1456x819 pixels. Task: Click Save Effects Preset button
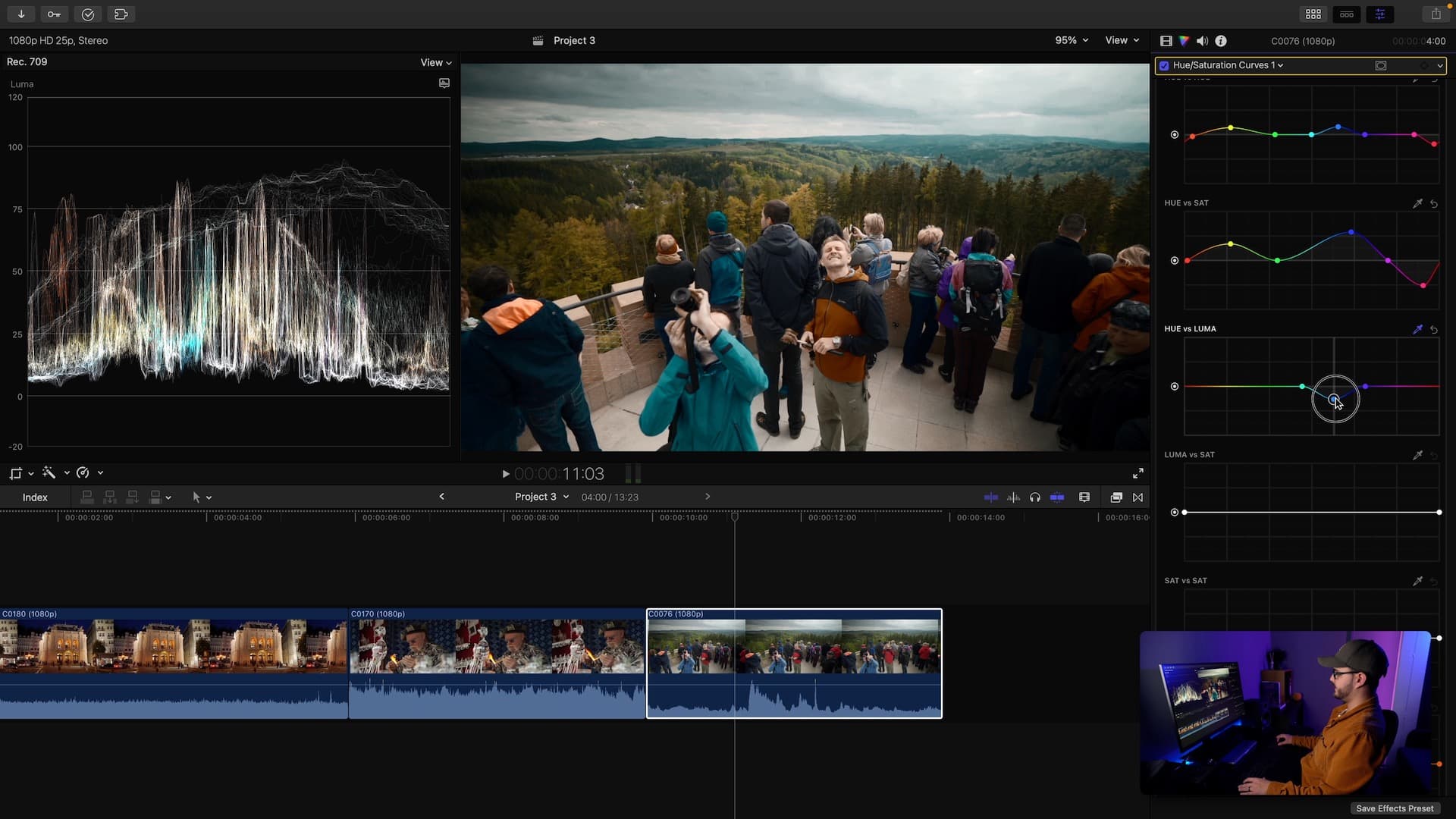click(x=1394, y=808)
